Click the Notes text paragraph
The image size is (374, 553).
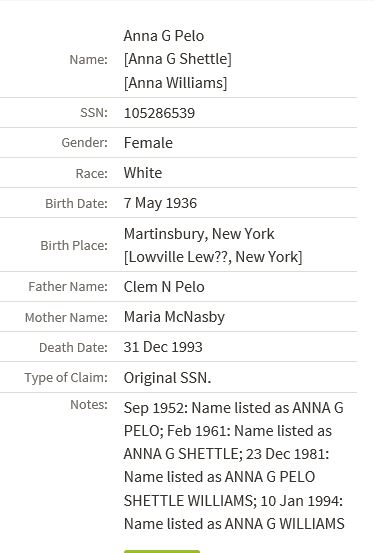[234, 466]
